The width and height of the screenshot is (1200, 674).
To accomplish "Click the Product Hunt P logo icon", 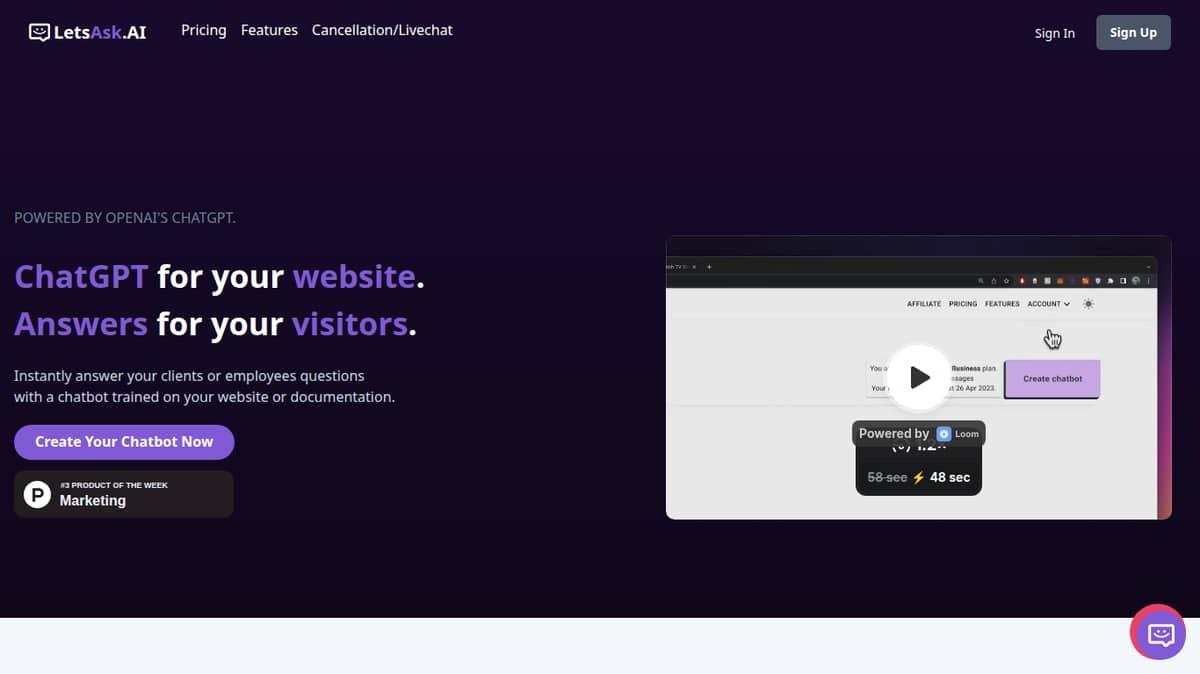I will [x=37, y=494].
